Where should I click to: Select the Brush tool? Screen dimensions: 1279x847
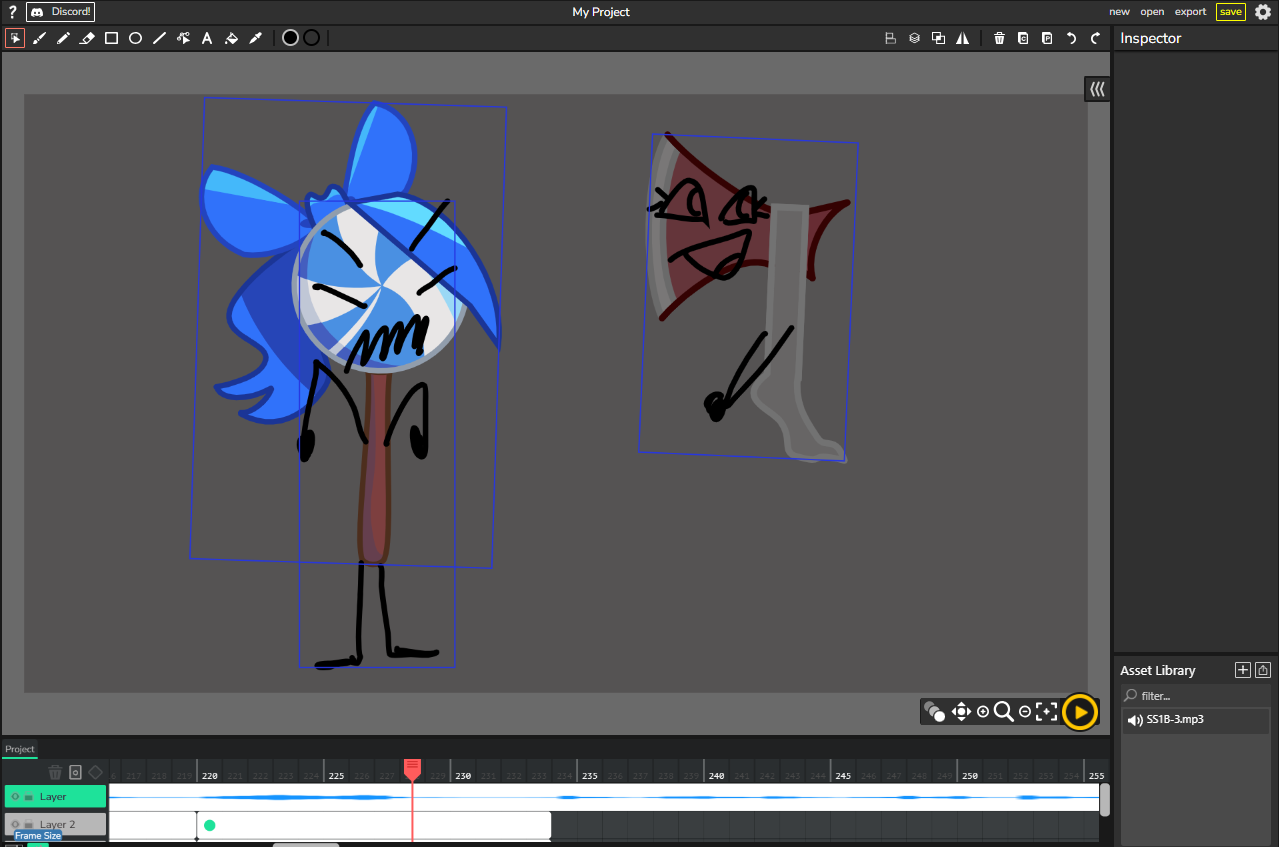pos(39,38)
